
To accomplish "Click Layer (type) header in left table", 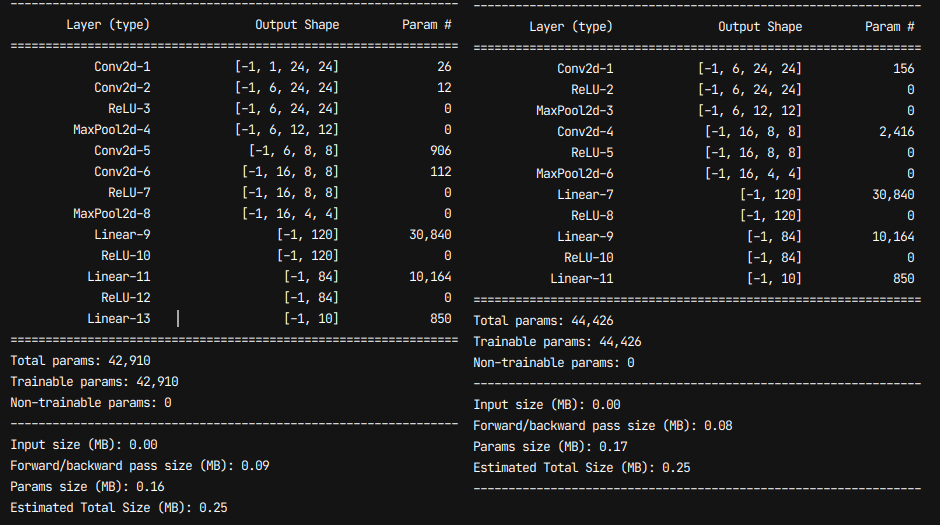I will click(x=108, y=25).
